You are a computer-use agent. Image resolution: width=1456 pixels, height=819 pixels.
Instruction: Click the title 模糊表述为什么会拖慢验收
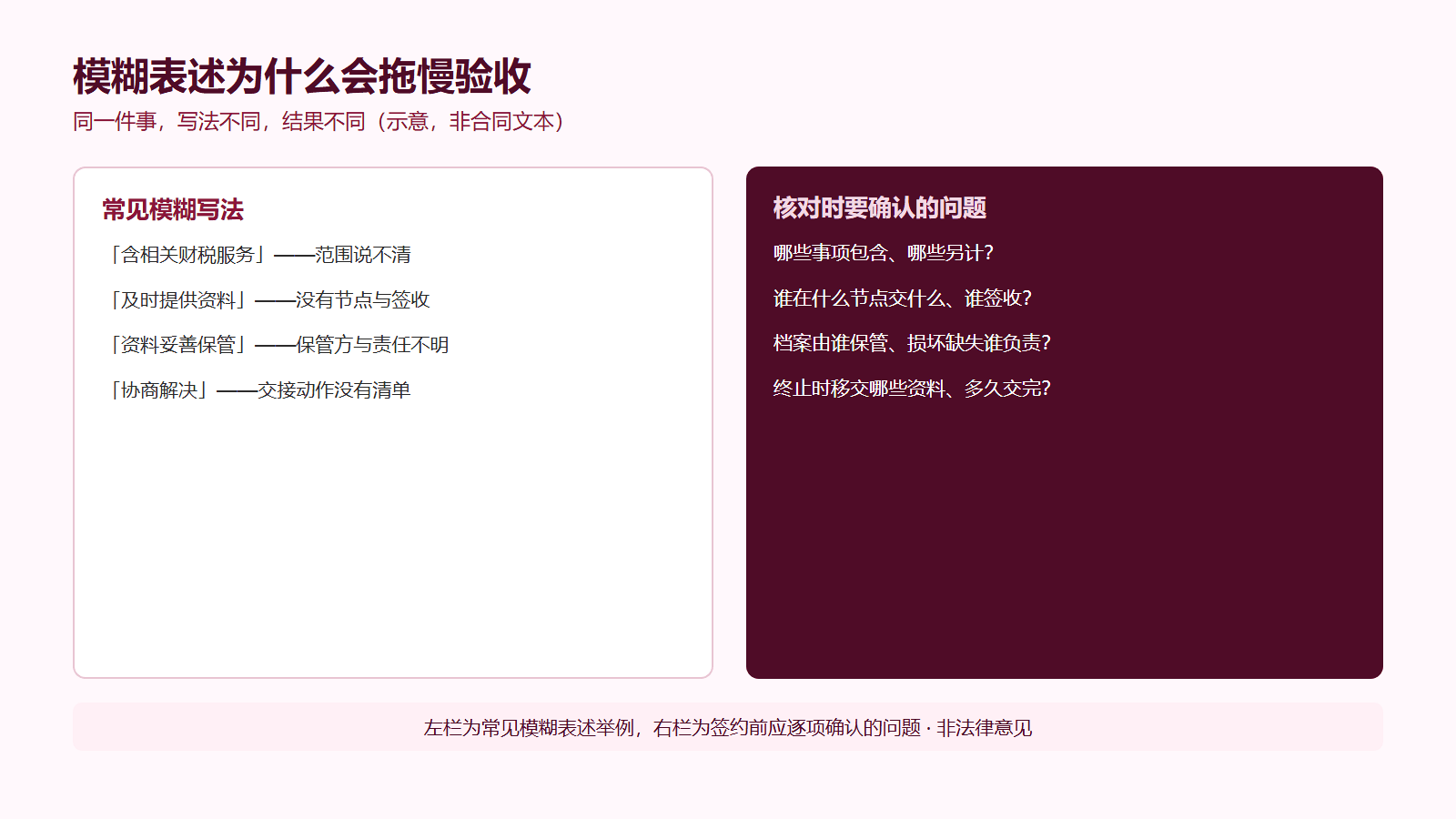tap(302, 76)
